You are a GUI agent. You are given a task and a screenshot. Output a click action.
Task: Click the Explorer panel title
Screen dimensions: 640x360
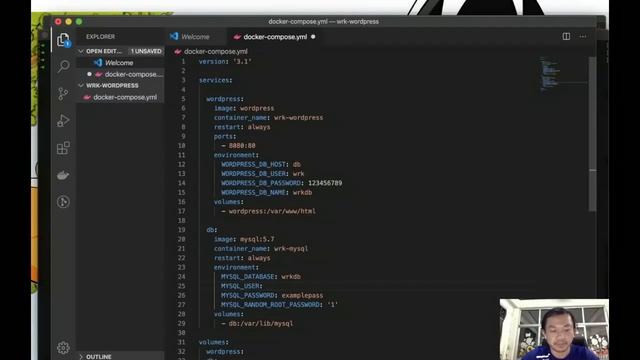click(100, 37)
